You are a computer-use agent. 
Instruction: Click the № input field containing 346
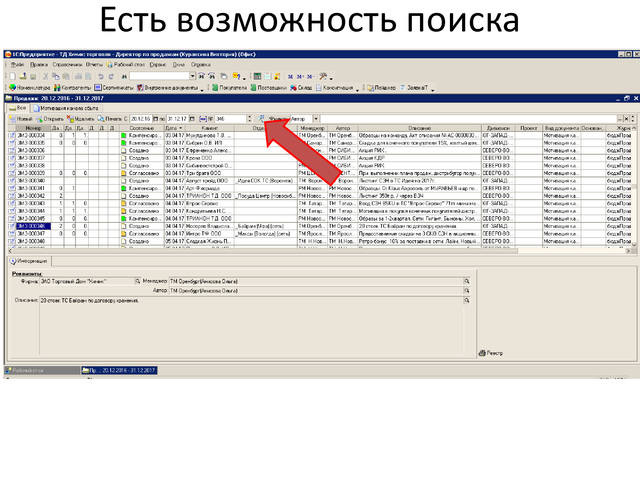(x=231, y=119)
